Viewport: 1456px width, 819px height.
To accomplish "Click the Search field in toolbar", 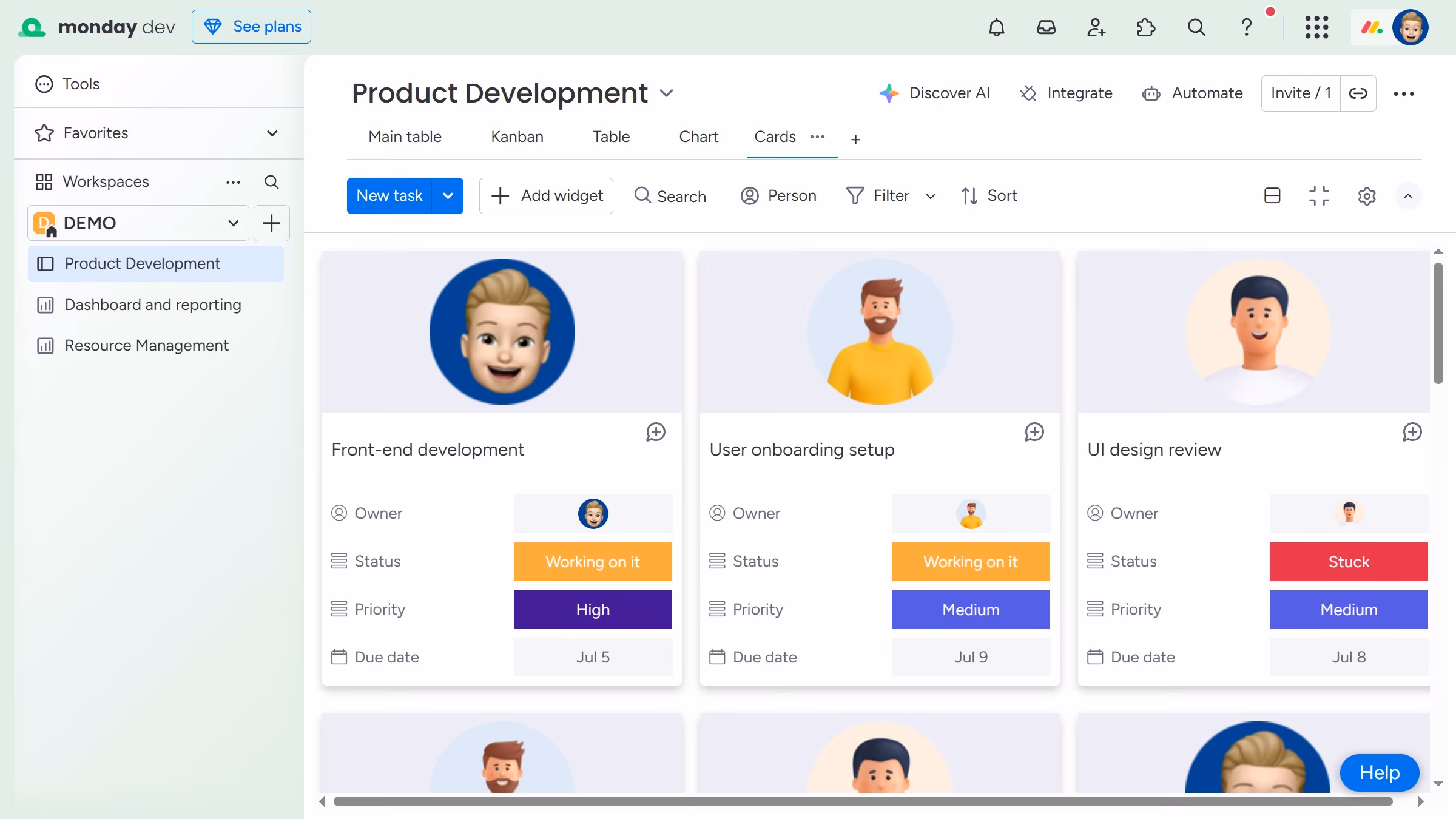I will tap(670, 196).
